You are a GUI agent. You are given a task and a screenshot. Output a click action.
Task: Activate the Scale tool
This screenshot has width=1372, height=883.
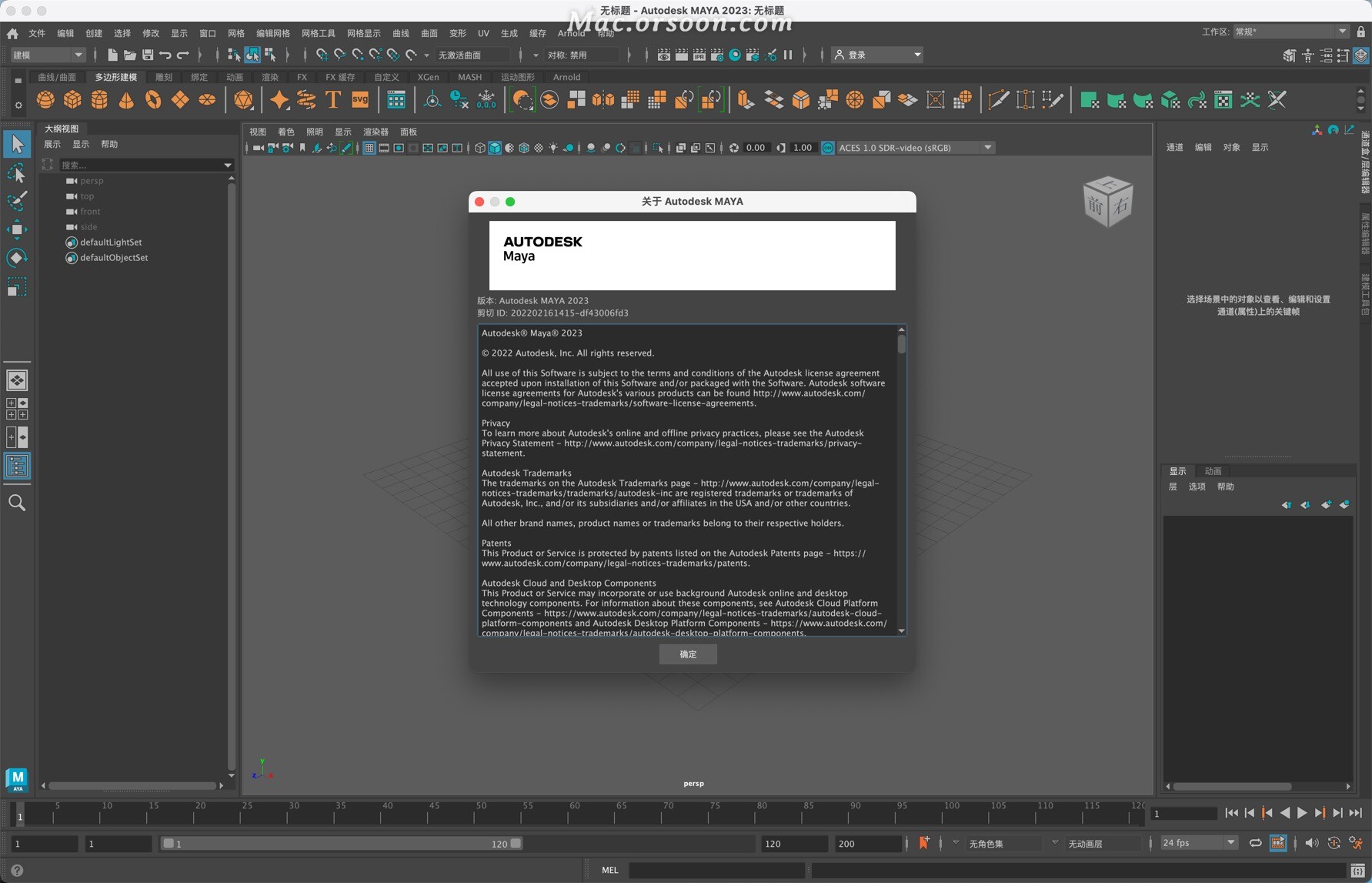(x=17, y=287)
